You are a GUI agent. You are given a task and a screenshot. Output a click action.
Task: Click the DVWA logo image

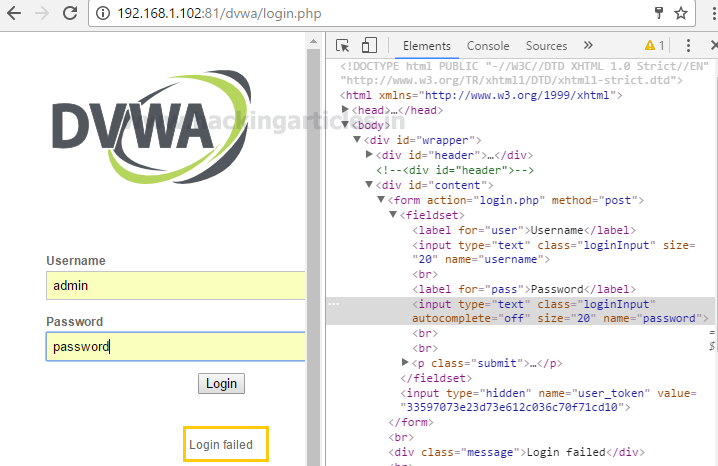pyautogui.click(x=152, y=127)
